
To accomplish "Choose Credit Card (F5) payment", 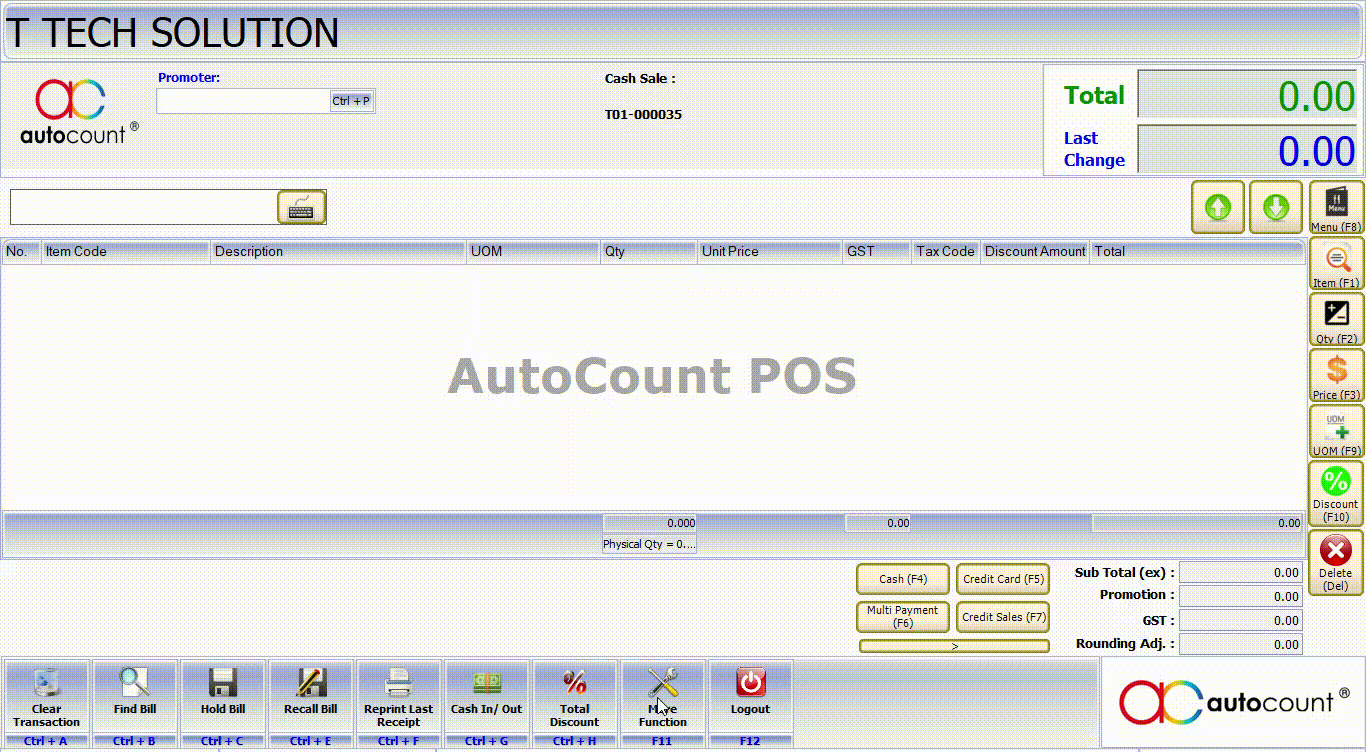I will tap(1003, 579).
